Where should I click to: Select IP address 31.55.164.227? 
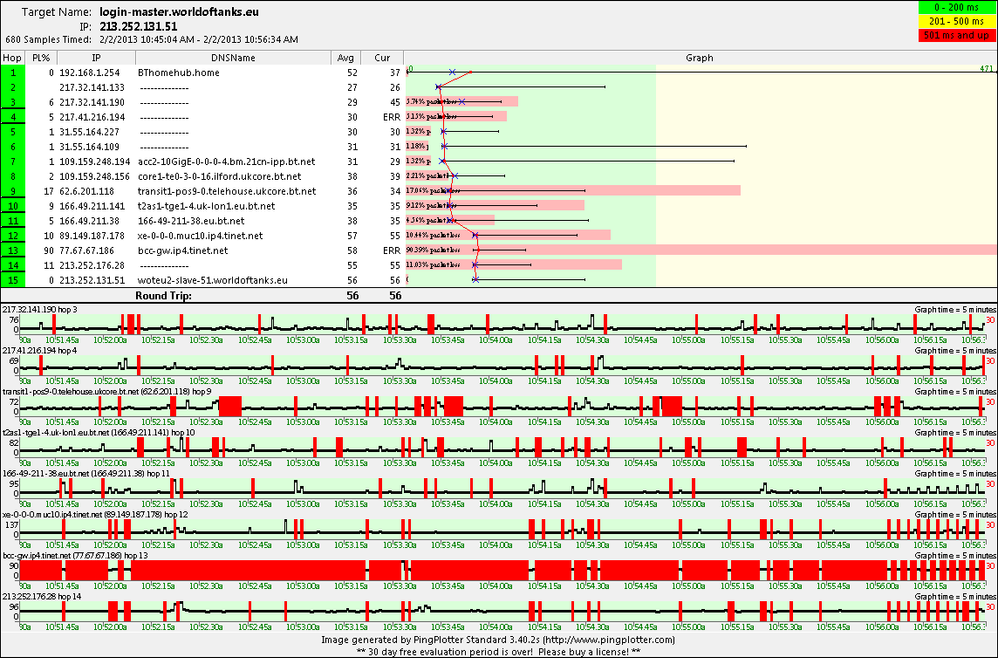pos(89,132)
